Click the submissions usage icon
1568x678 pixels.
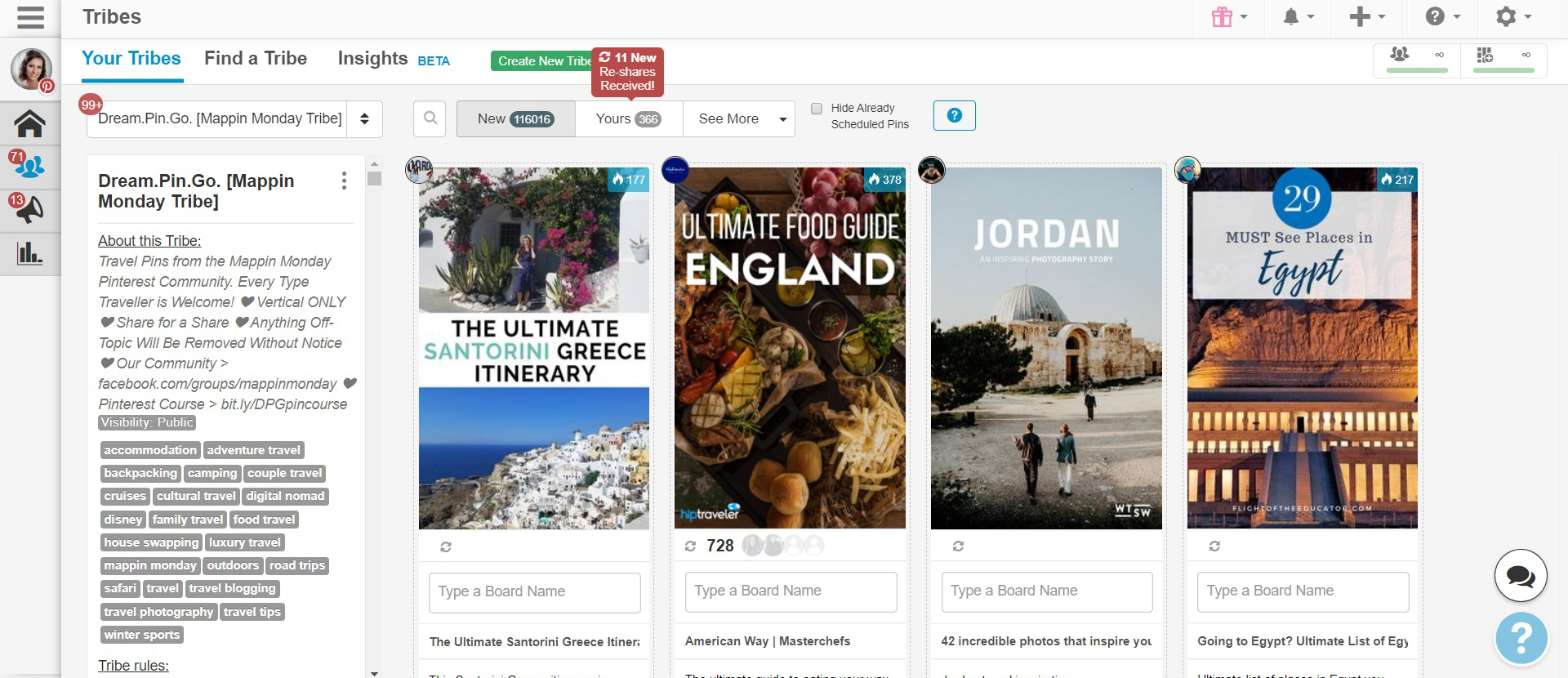1485,55
